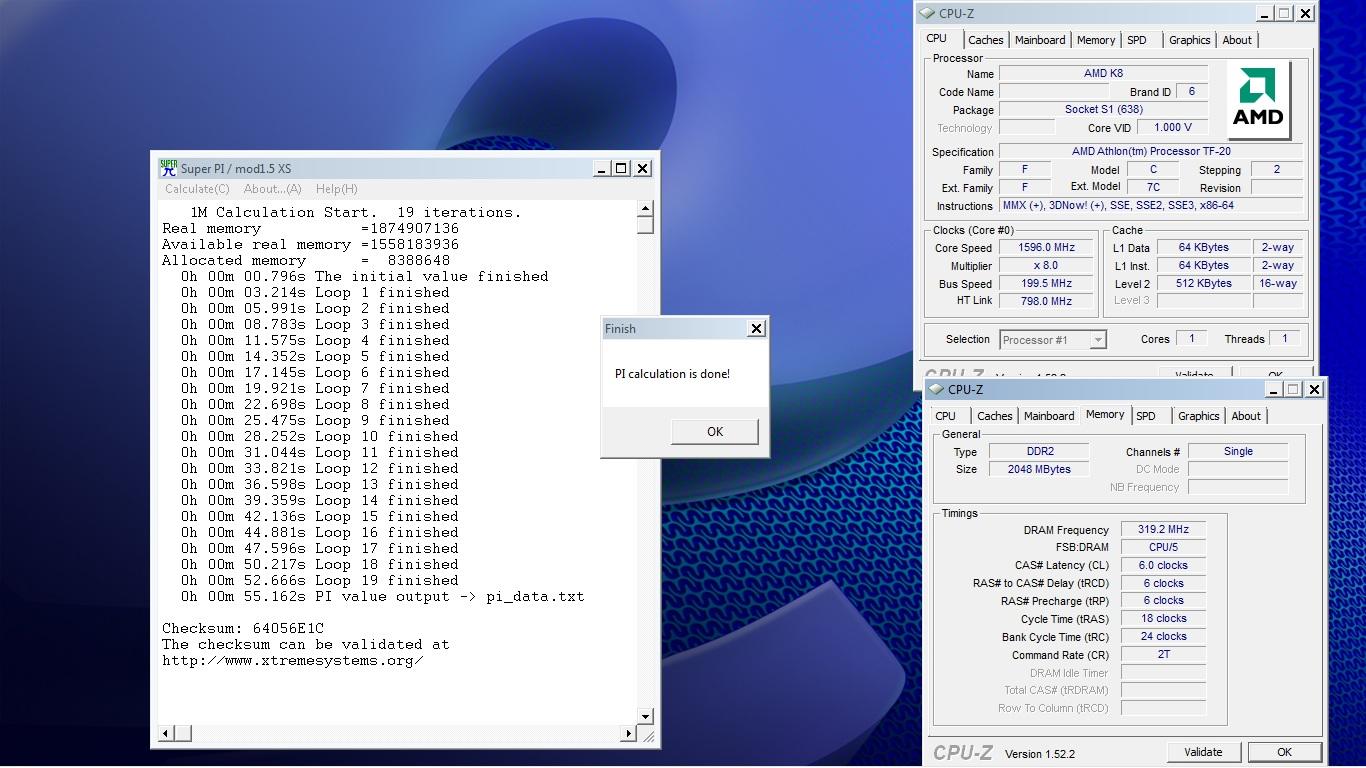Screen dimensions: 1366x768
Task: Click the HT Link 798.0 MHz value
Action: point(1046,301)
